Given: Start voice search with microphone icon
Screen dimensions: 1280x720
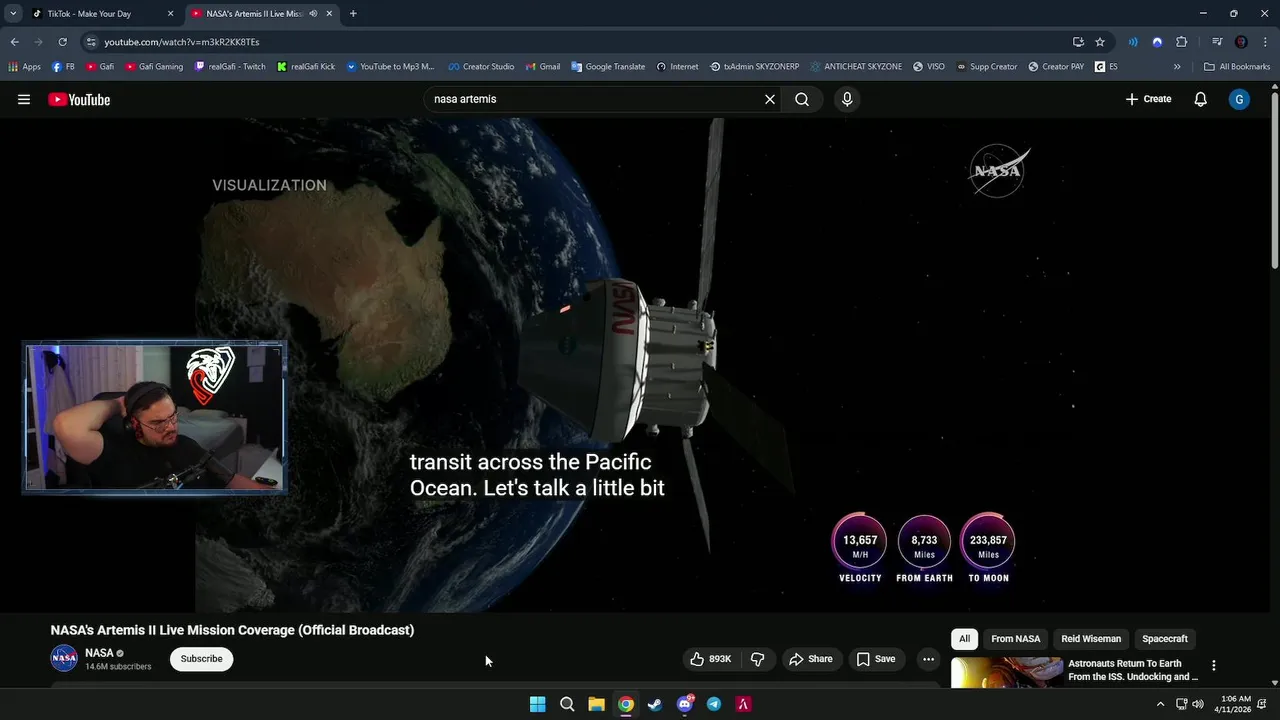Looking at the screenshot, I should [847, 99].
